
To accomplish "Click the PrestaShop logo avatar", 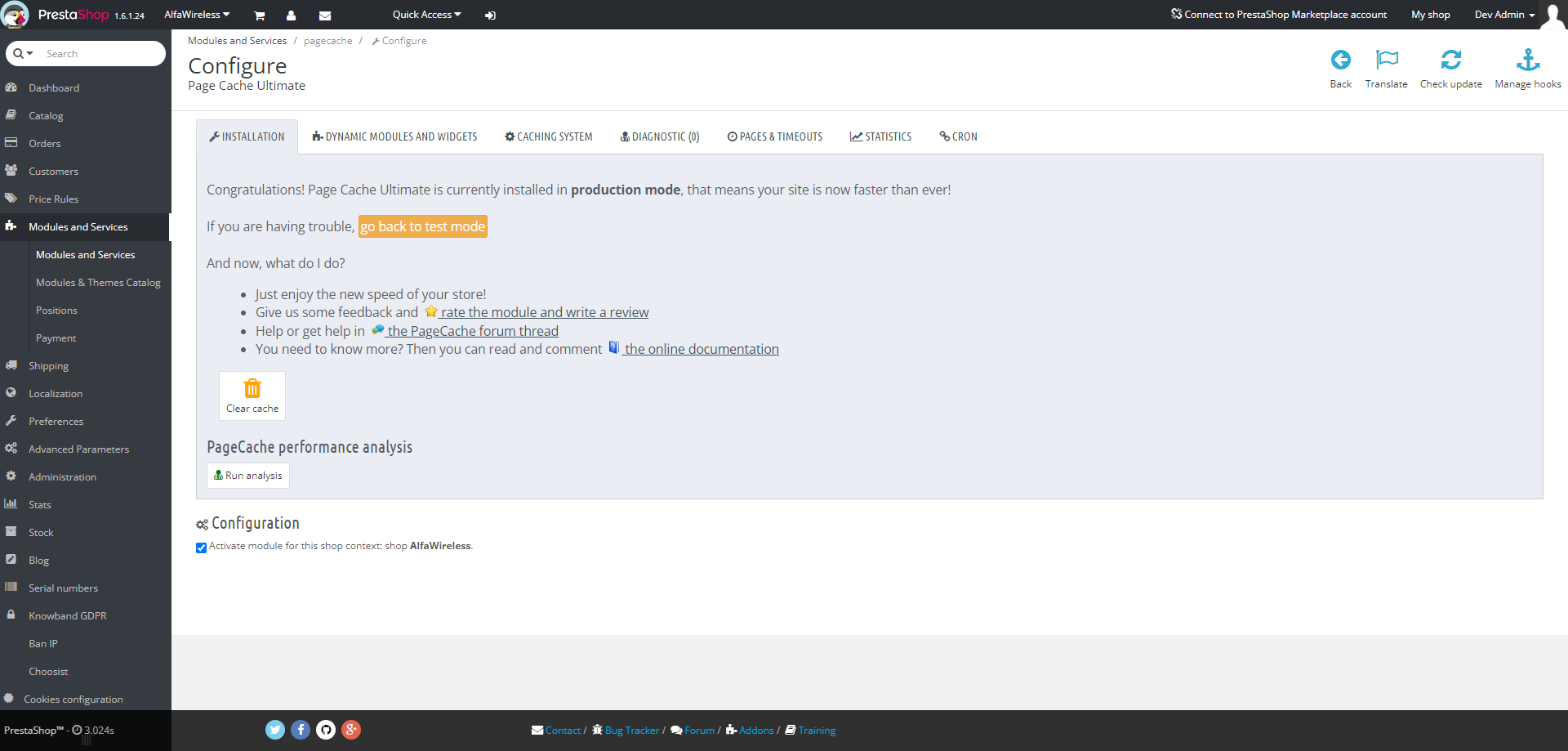I will coord(15,15).
